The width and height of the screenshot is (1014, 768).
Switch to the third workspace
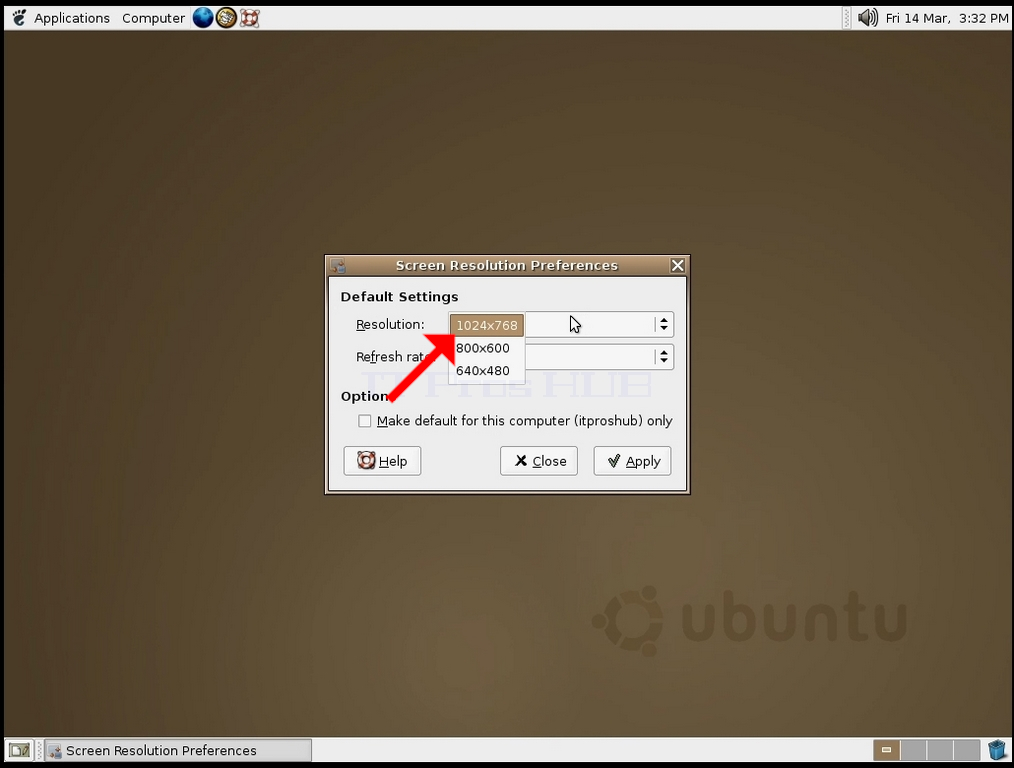pos(940,750)
